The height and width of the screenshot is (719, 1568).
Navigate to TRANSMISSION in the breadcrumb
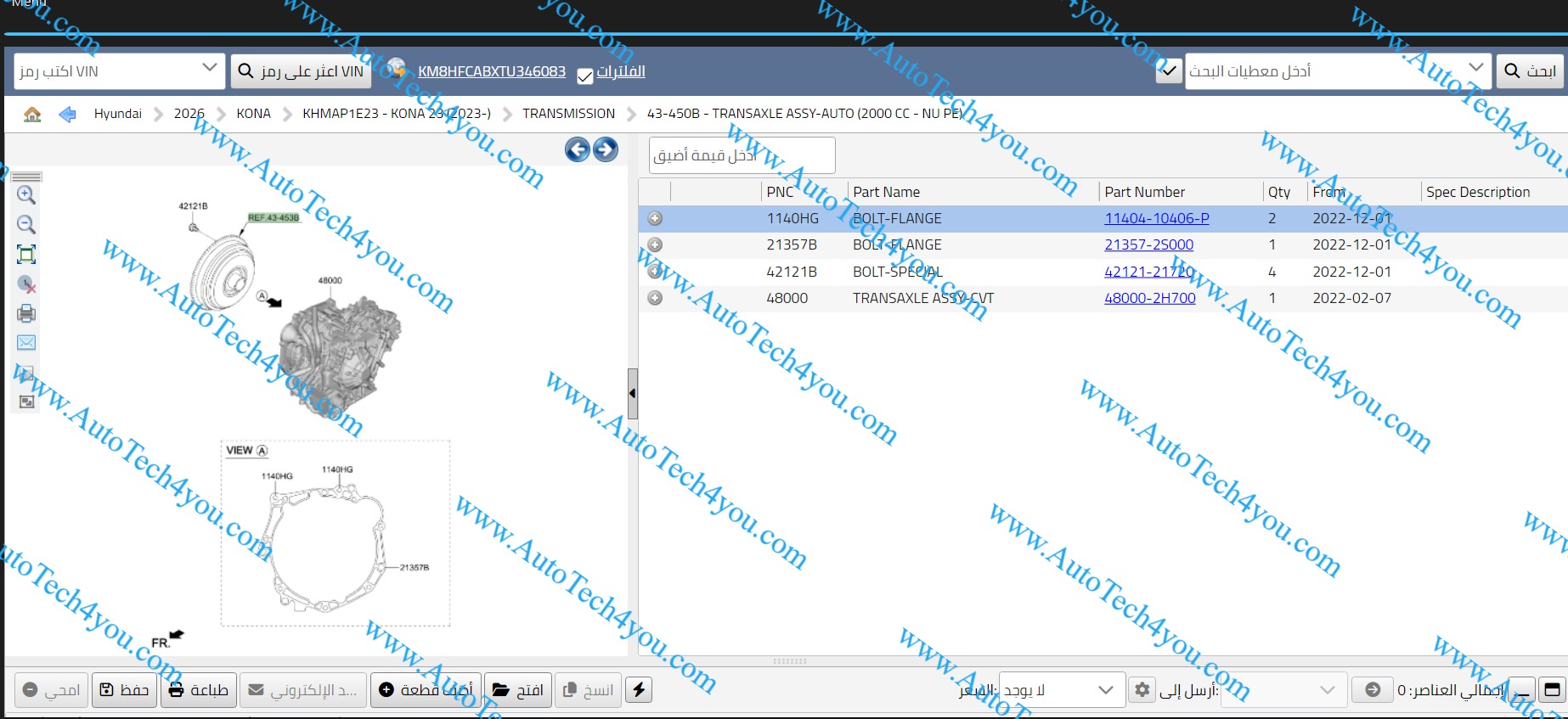click(x=568, y=114)
